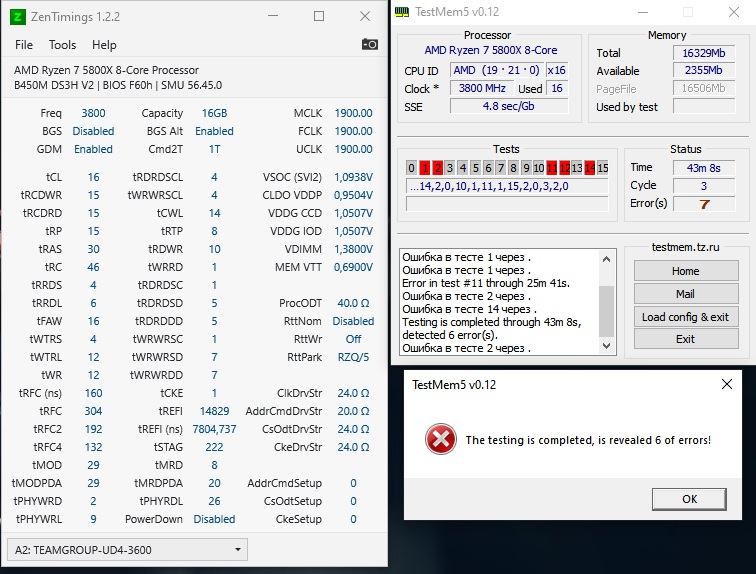Click the ZenTimings screenshot camera icon
756x574 pixels.
click(x=370, y=44)
